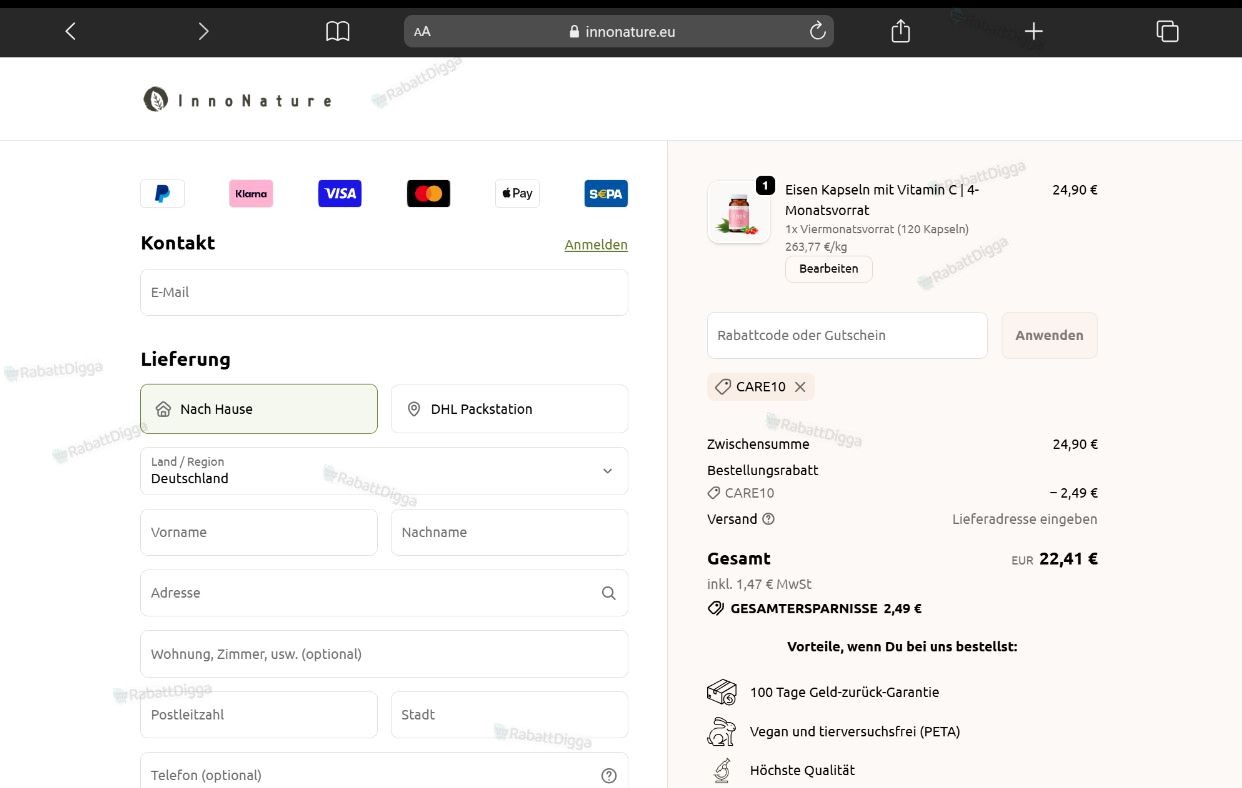Show the Safari tab overview
1242x788 pixels.
click(x=1167, y=31)
